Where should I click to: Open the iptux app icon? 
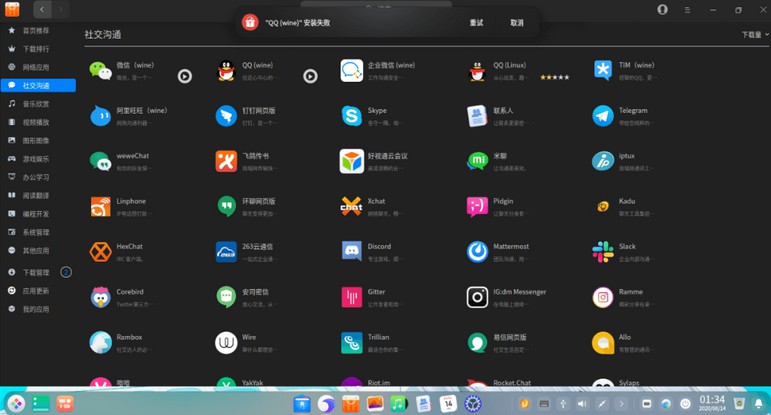603,161
